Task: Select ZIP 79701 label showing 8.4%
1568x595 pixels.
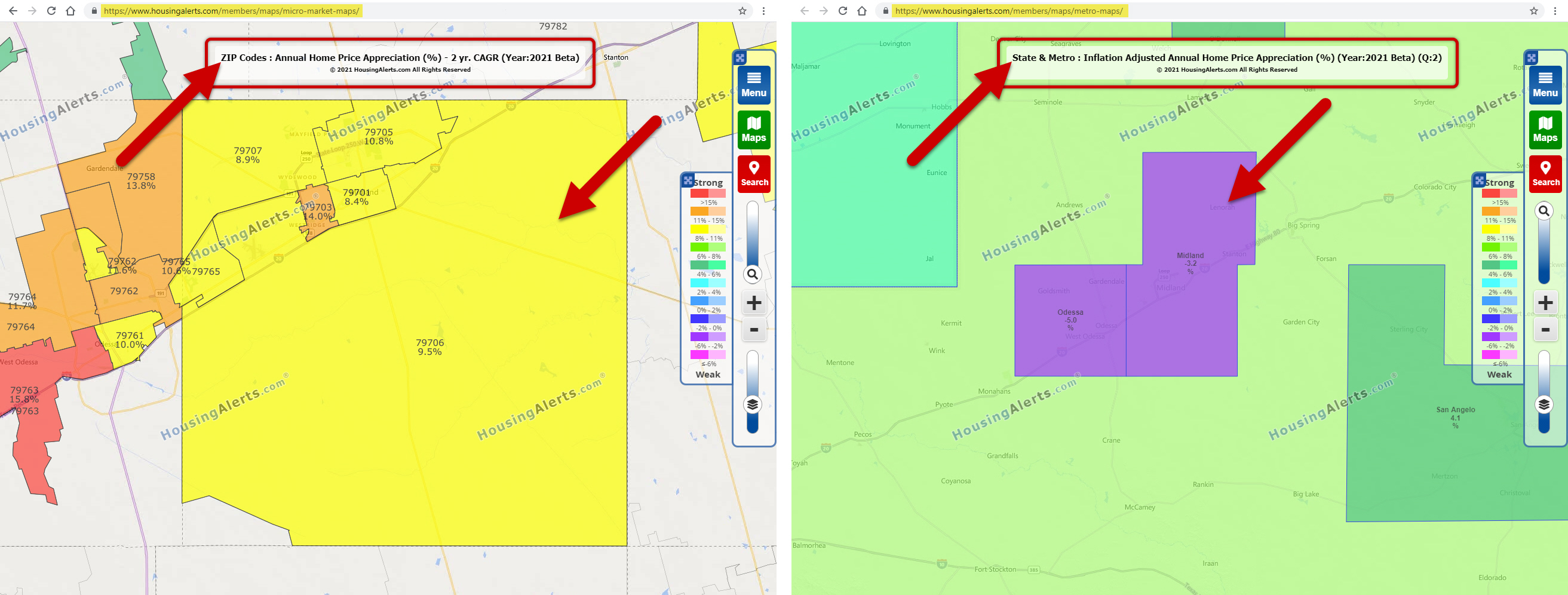Action: tap(356, 197)
